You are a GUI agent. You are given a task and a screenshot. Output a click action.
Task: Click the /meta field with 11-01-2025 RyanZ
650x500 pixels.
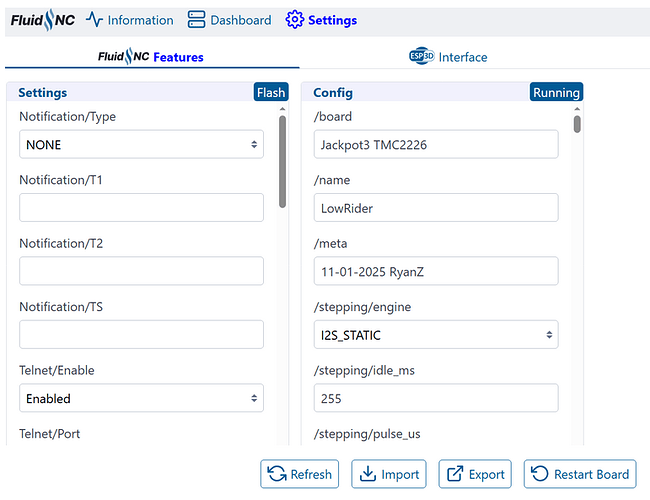436,271
